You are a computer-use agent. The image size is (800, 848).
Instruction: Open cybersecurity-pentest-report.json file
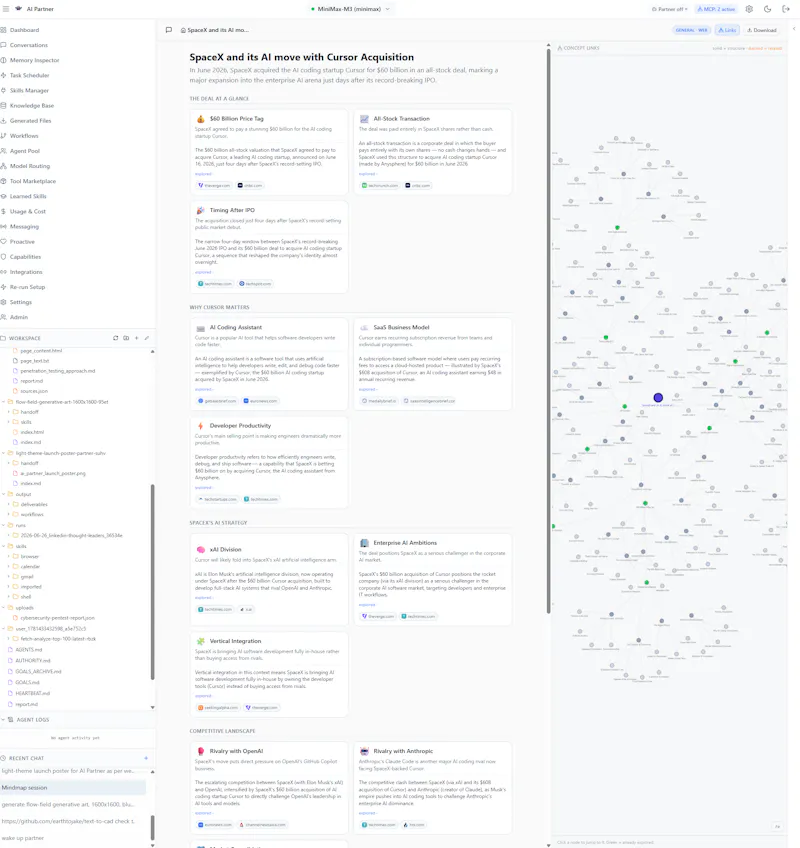57,618
